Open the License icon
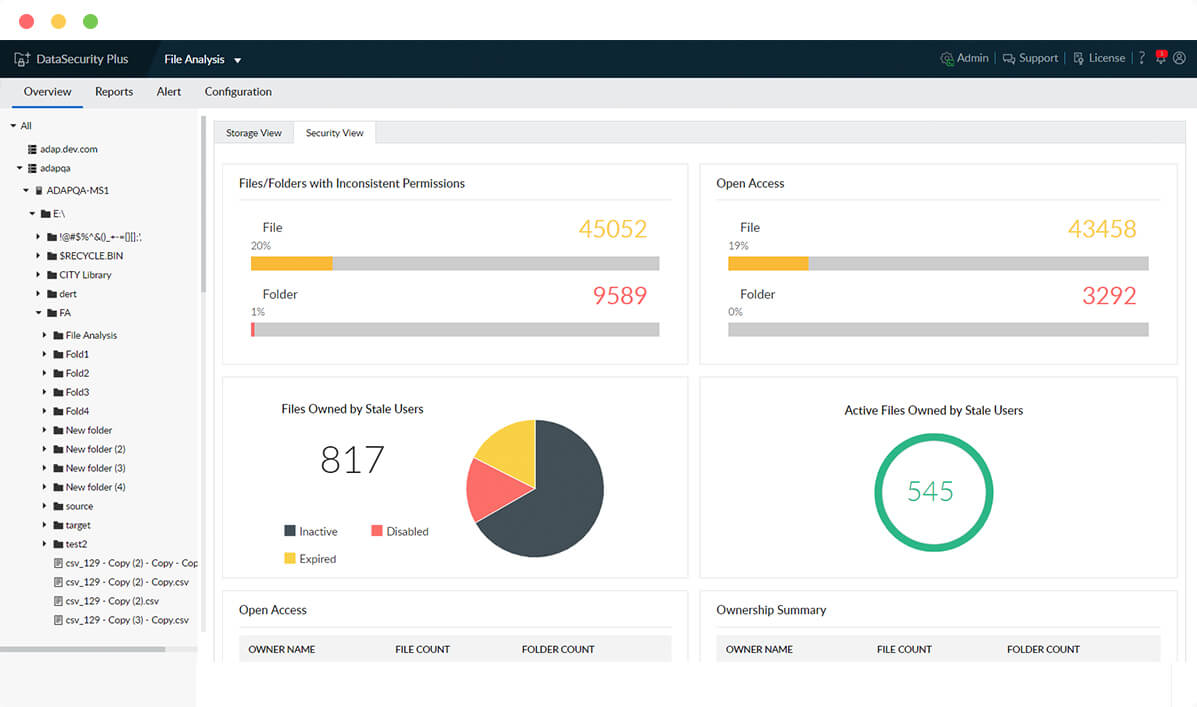1197x707 pixels. 1077,58
